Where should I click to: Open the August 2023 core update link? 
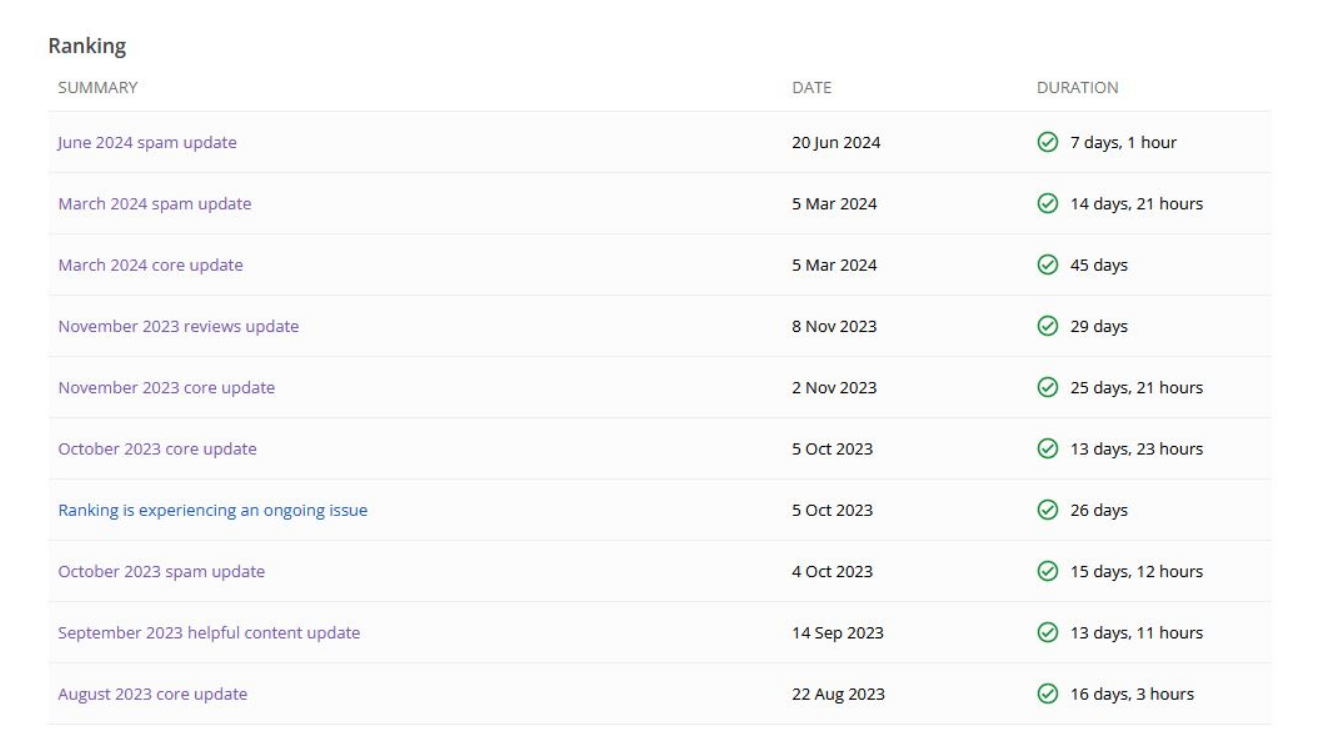(152, 694)
